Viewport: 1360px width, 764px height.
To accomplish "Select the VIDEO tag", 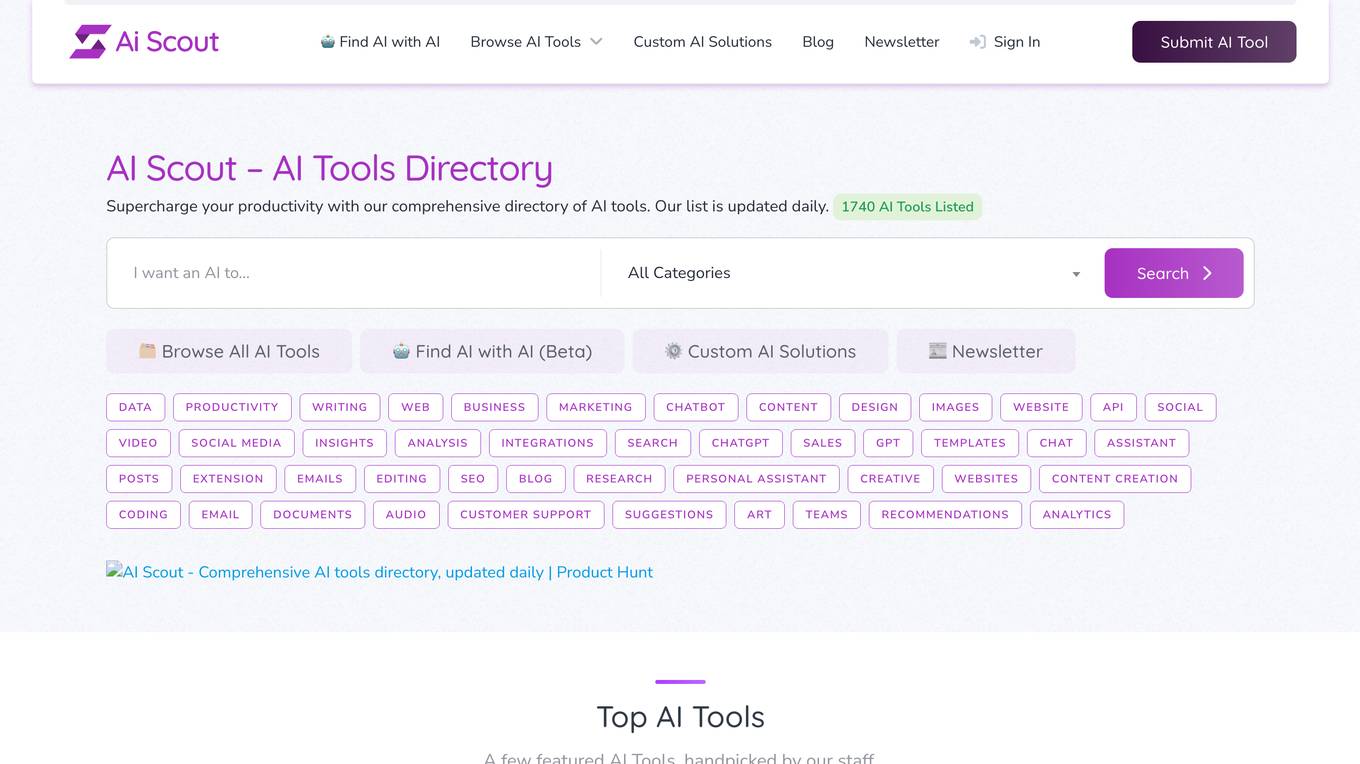I will pyautogui.click(x=138, y=443).
